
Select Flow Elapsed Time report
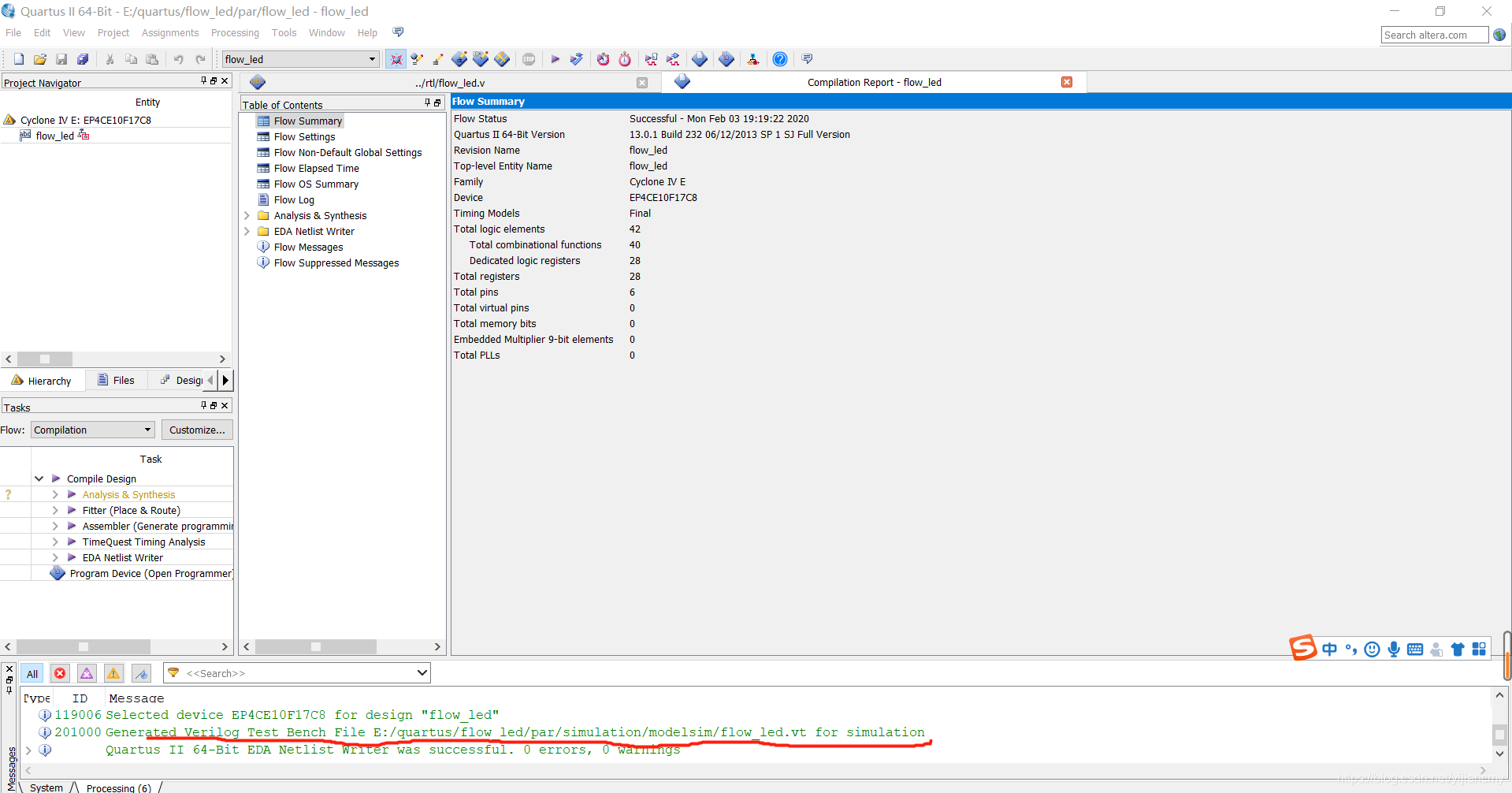(316, 168)
